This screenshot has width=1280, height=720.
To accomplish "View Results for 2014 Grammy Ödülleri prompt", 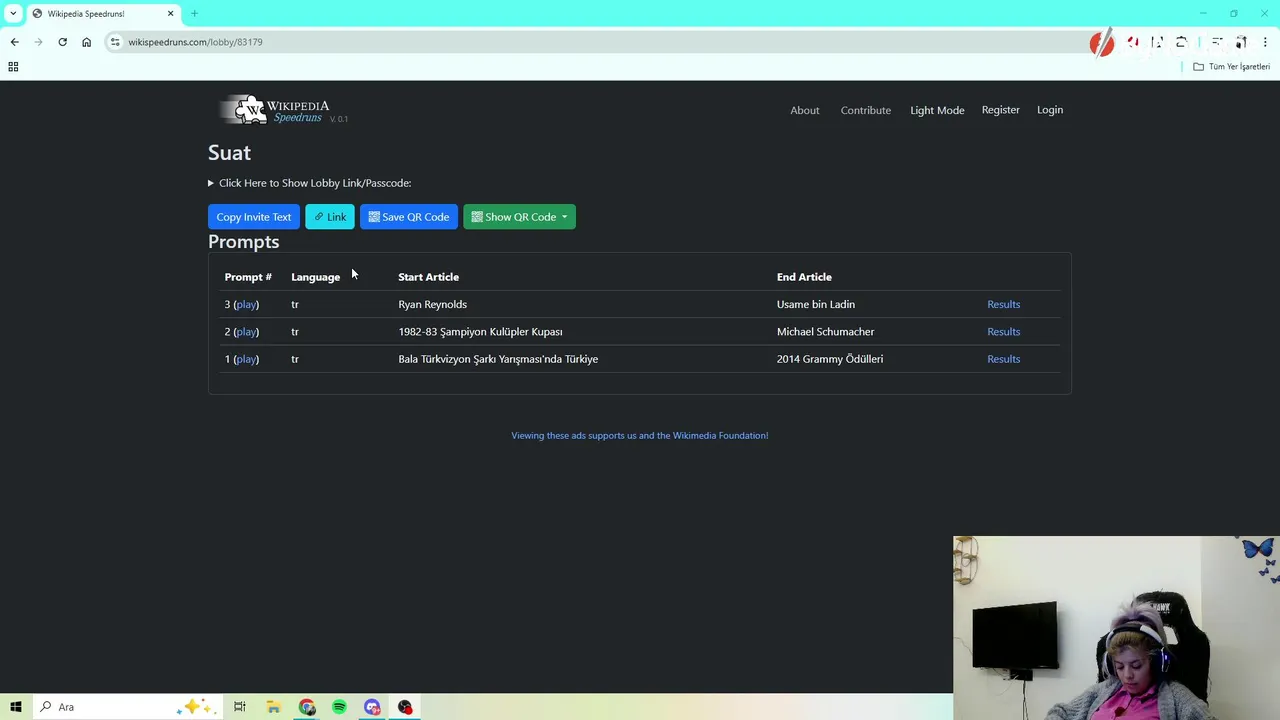I will 1003,359.
